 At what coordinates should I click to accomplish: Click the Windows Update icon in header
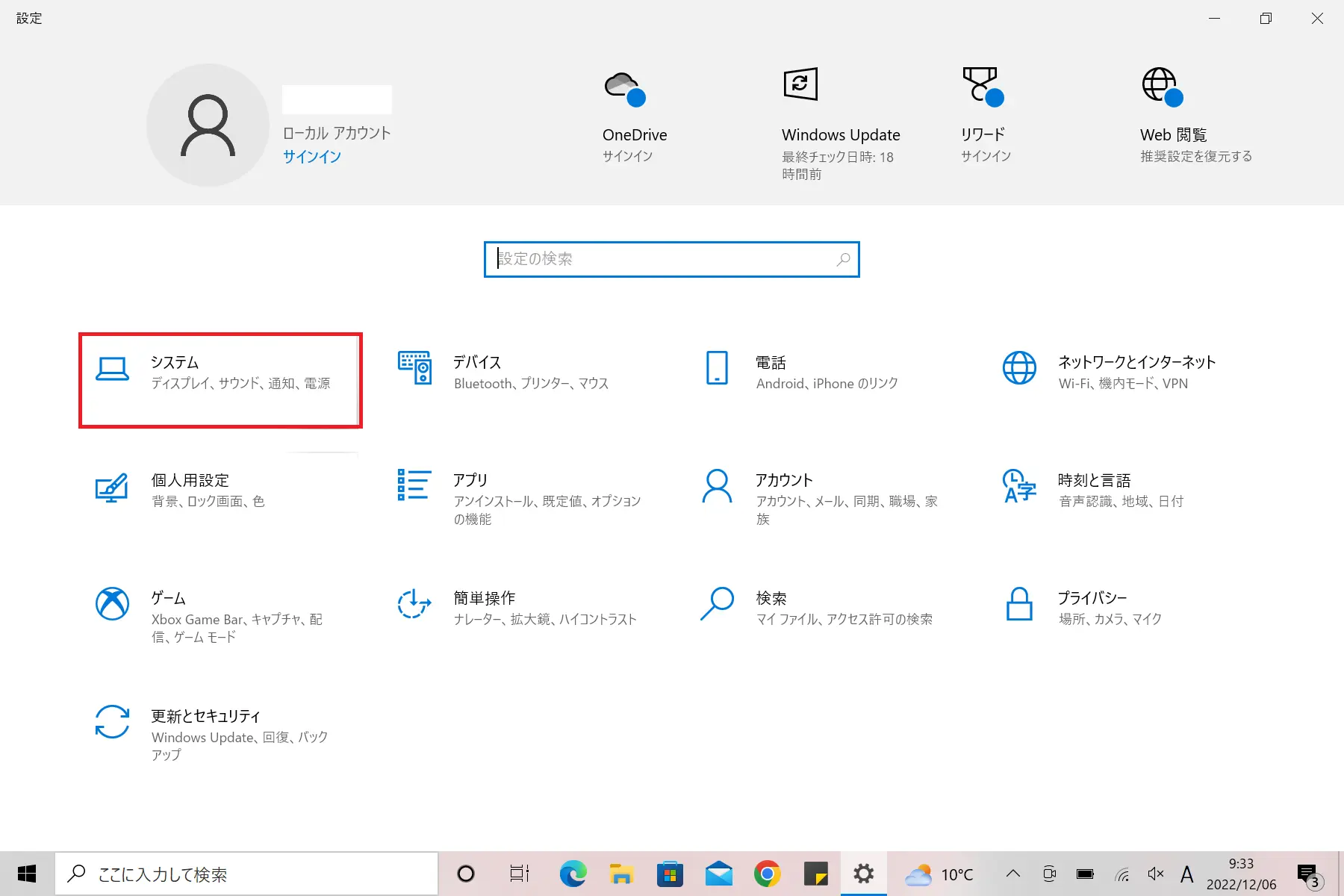pyautogui.click(x=800, y=84)
